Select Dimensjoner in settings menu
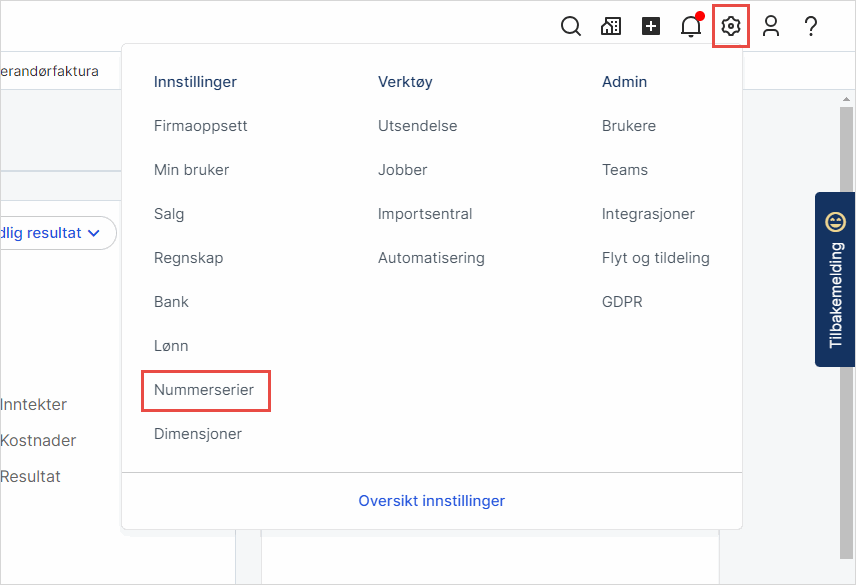This screenshot has height=585, width=856. click(x=198, y=434)
